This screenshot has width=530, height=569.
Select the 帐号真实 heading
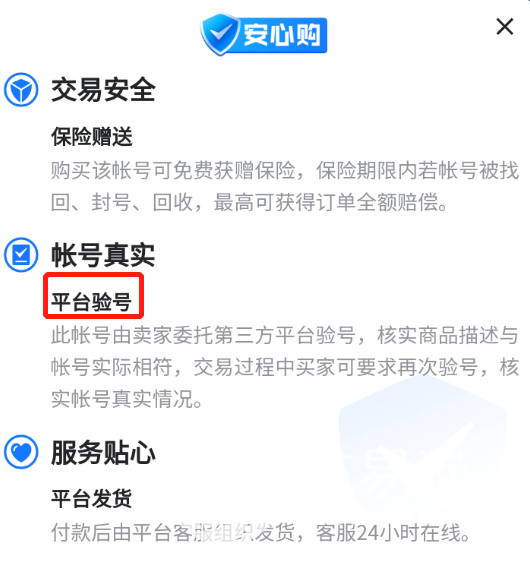click(x=103, y=255)
